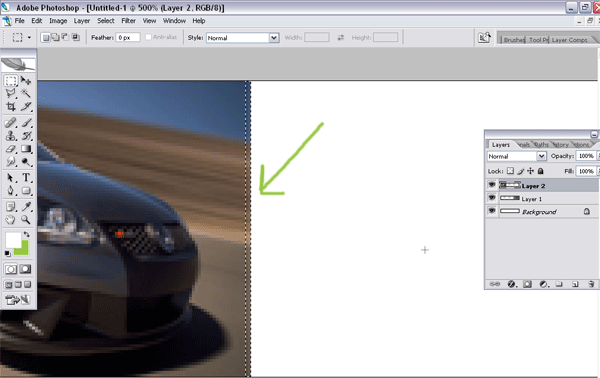Select the Healing Brush tool

pyautogui.click(x=11, y=123)
